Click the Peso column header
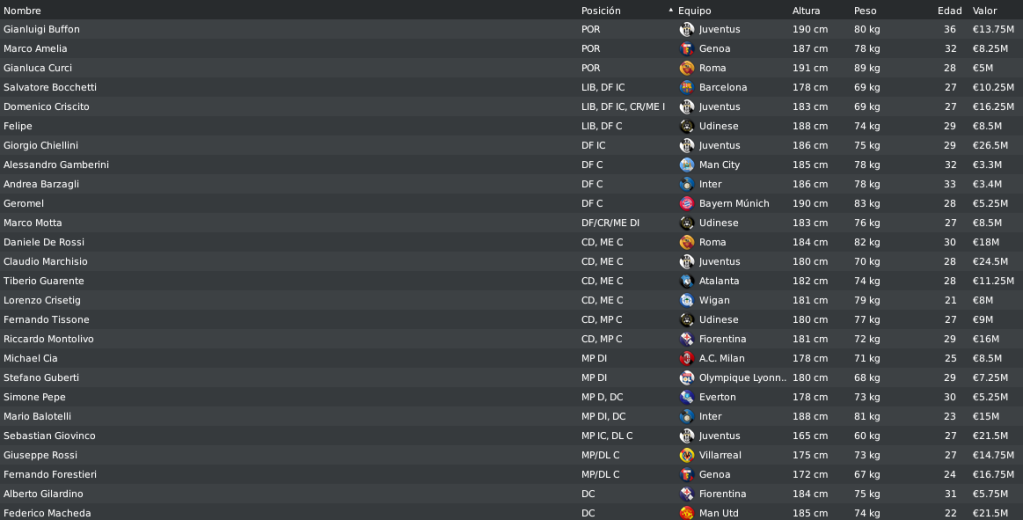Image resolution: width=1023 pixels, height=520 pixels. pyautogui.click(x=865, y=10)
